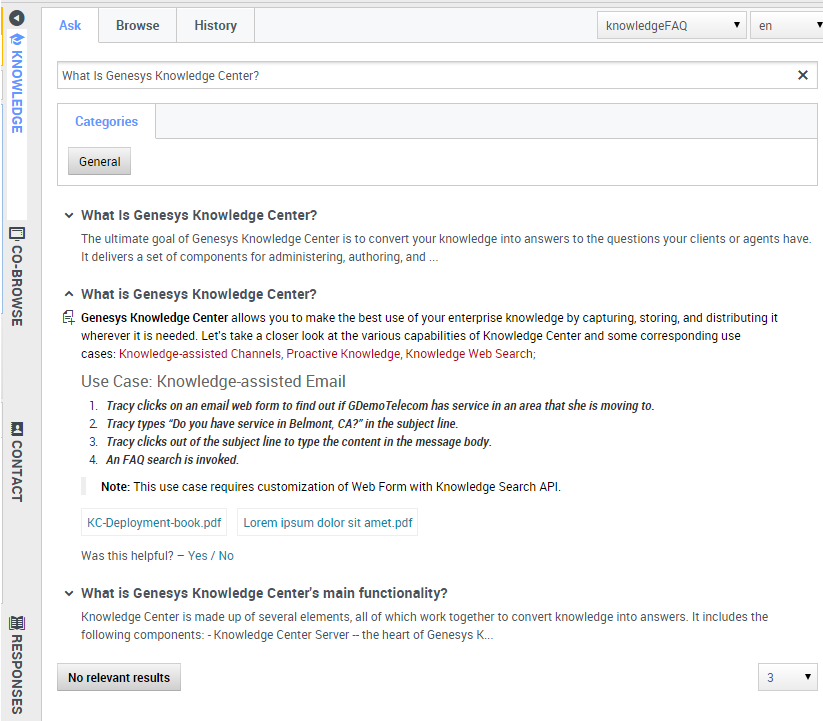Screen dimensions: 823x721
Task: Switch to the Browse tab
Action: [137, 26]
